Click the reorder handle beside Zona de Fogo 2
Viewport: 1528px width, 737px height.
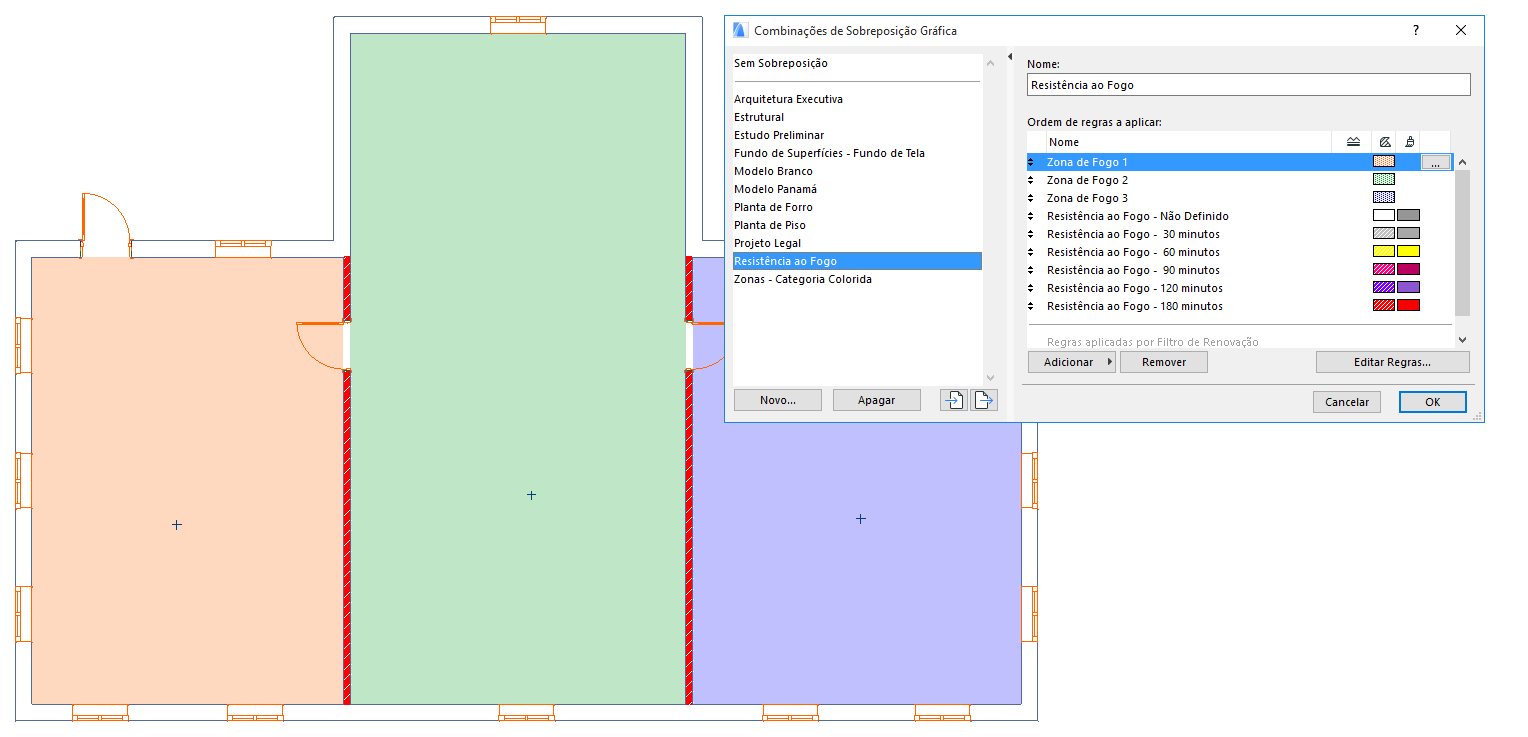click(x=1031, y=180)
